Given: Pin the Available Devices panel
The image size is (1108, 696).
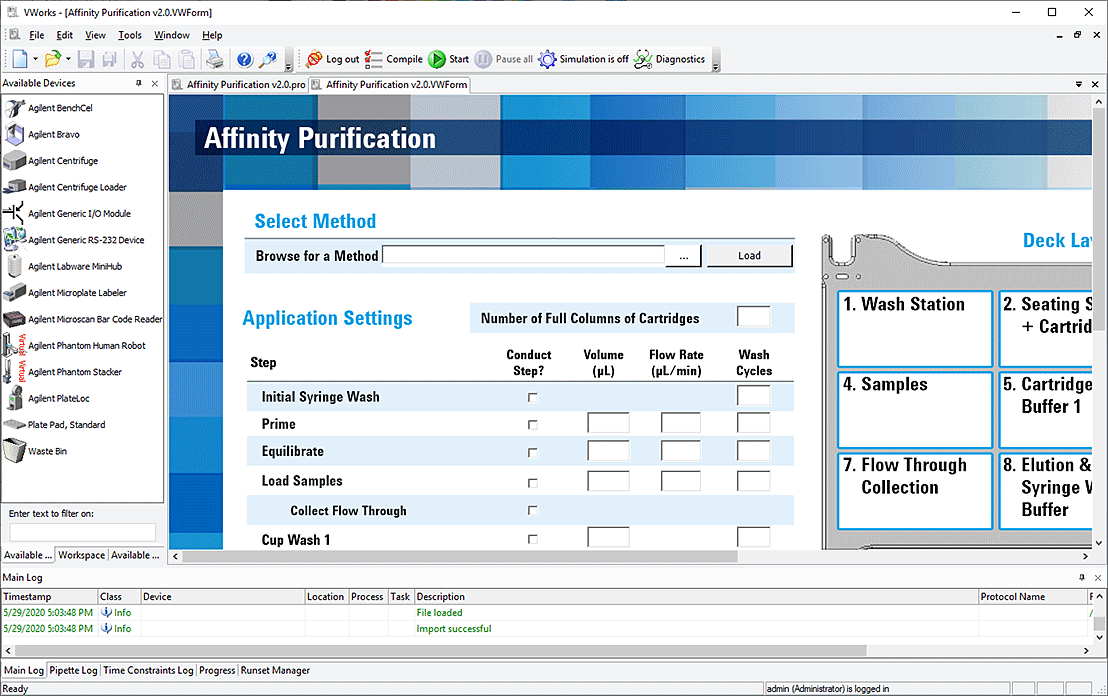Looking at the screenshot, I should (x=138, y=83).
